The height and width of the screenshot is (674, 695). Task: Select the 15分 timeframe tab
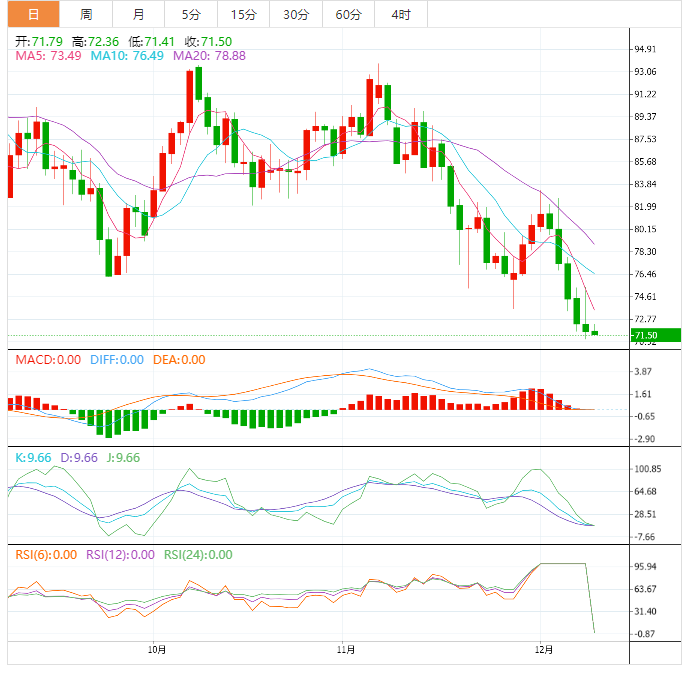point(243,14)
